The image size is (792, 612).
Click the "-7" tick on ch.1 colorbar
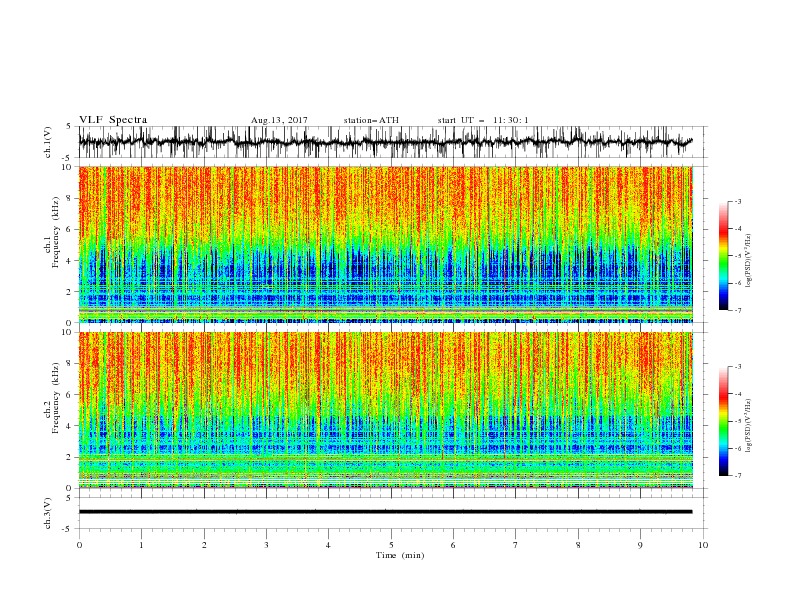coord(737,310)
